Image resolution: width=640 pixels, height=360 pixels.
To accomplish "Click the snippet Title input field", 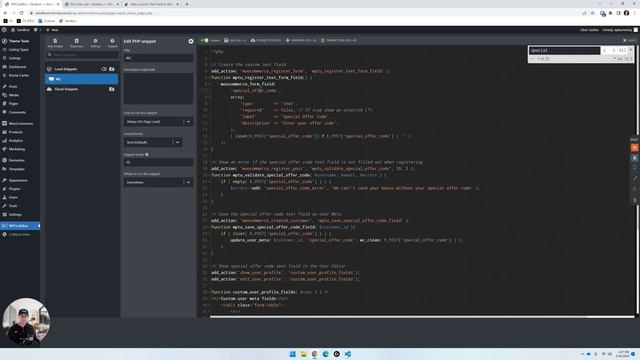I will 158,58.
